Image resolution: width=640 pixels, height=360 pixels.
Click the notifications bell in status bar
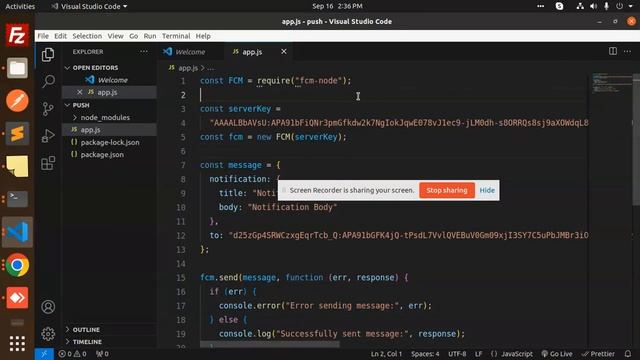coord(628,354)
